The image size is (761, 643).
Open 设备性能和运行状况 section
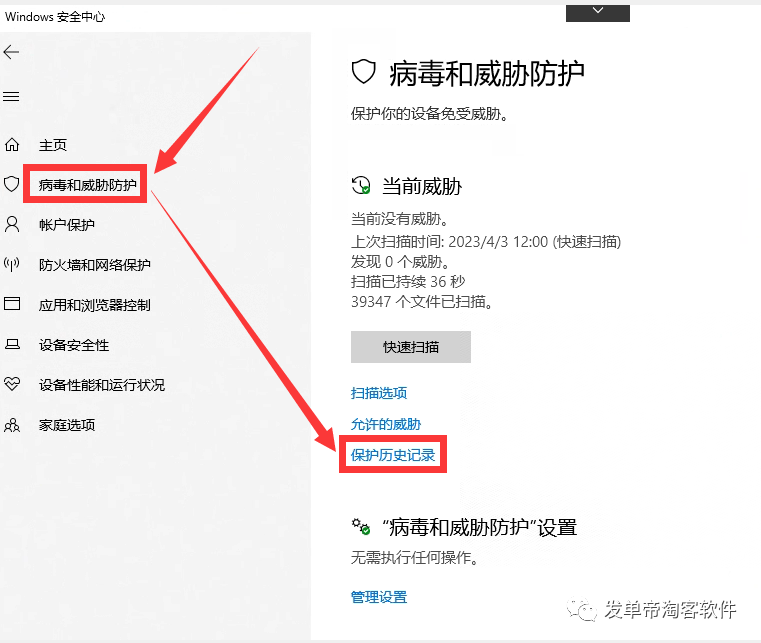click(102, 385)
